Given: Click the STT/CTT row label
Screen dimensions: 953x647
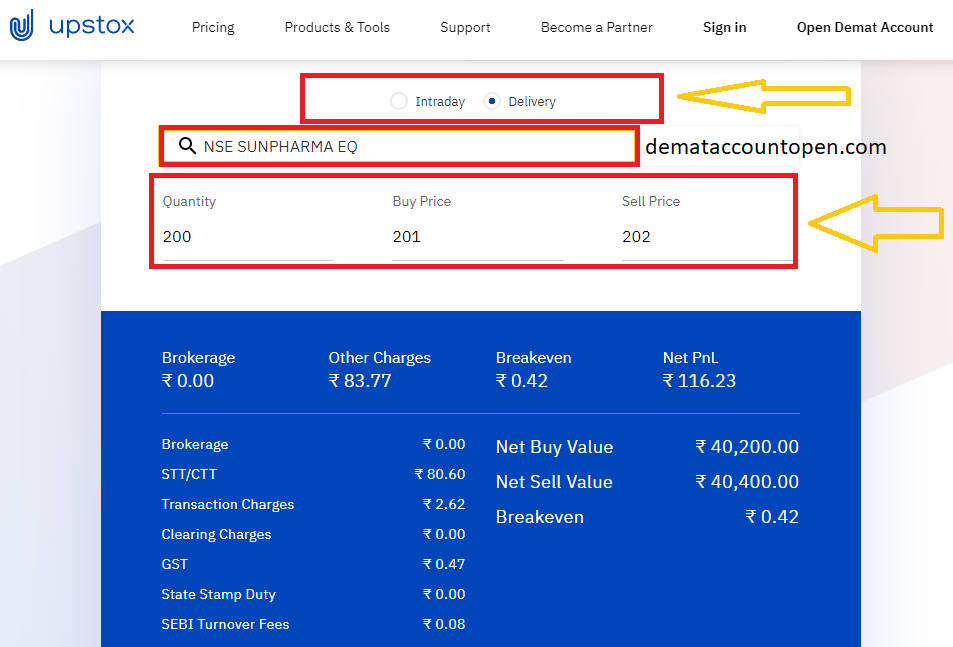Looking at the screenshot, I should (189, 474).
